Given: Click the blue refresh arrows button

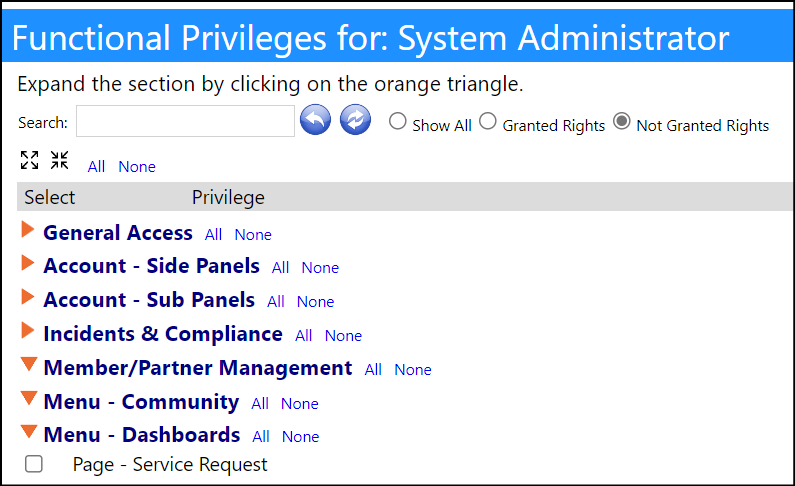Looking at the screenshot, I should (355, 120).
